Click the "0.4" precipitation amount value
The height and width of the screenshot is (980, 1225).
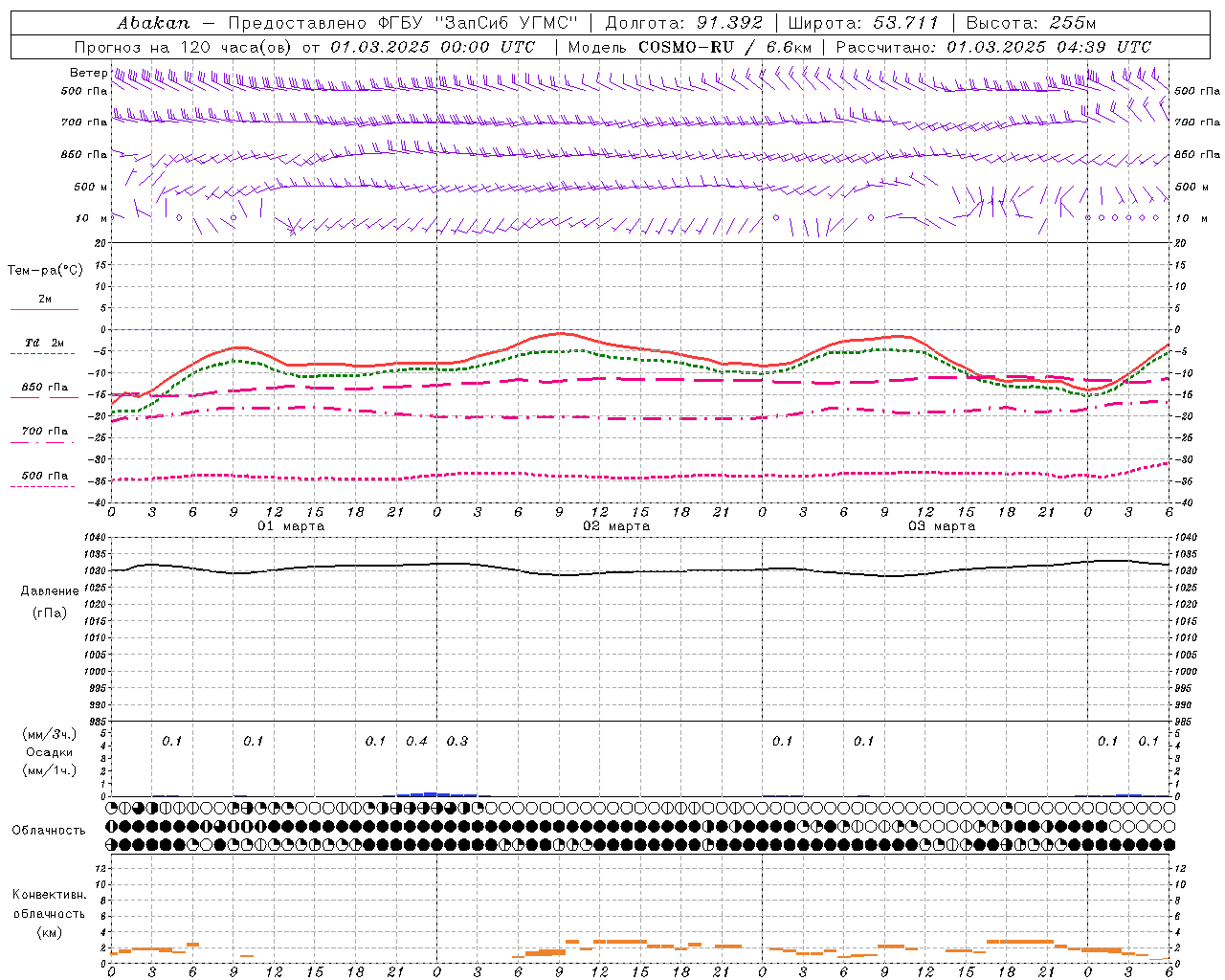point(416,741)
